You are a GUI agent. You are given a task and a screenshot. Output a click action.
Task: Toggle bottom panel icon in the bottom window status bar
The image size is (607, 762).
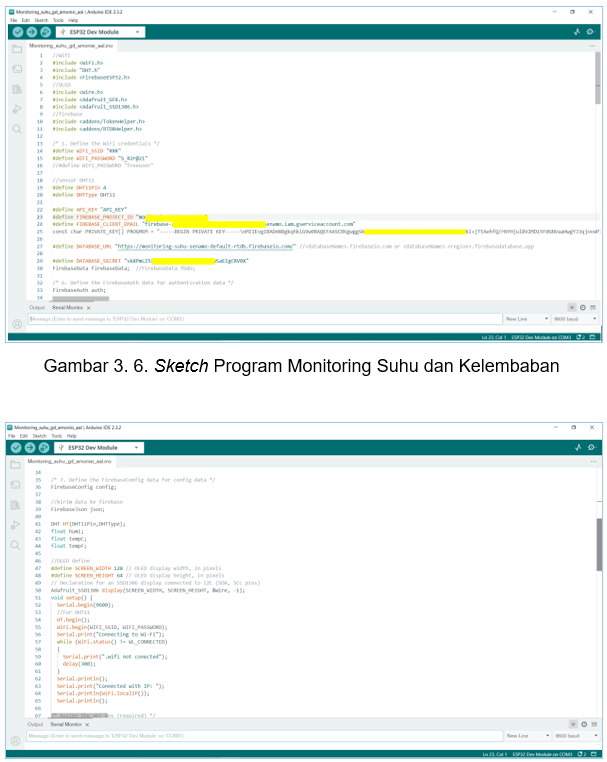tap(593, 754)
